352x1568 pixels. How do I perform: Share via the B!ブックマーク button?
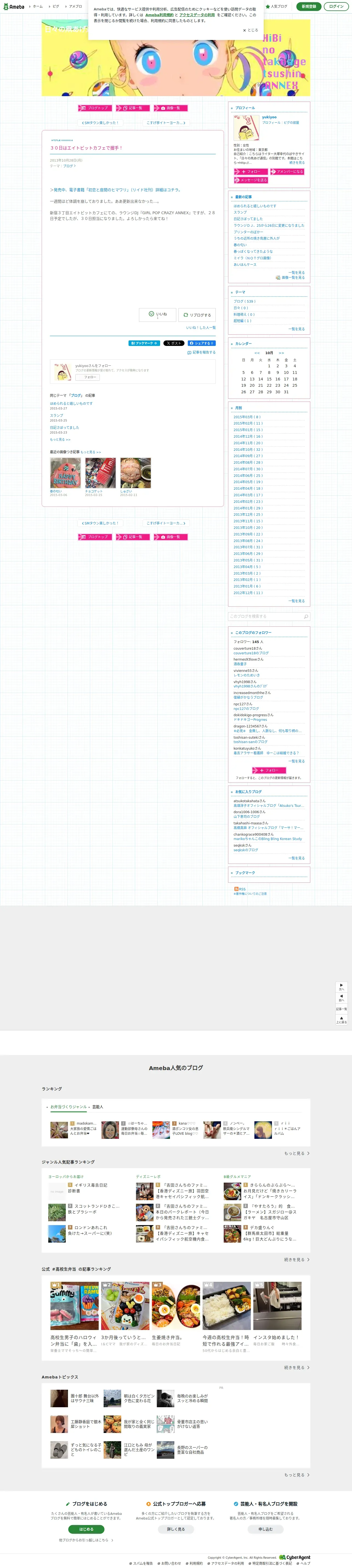[x=144, y=343]
